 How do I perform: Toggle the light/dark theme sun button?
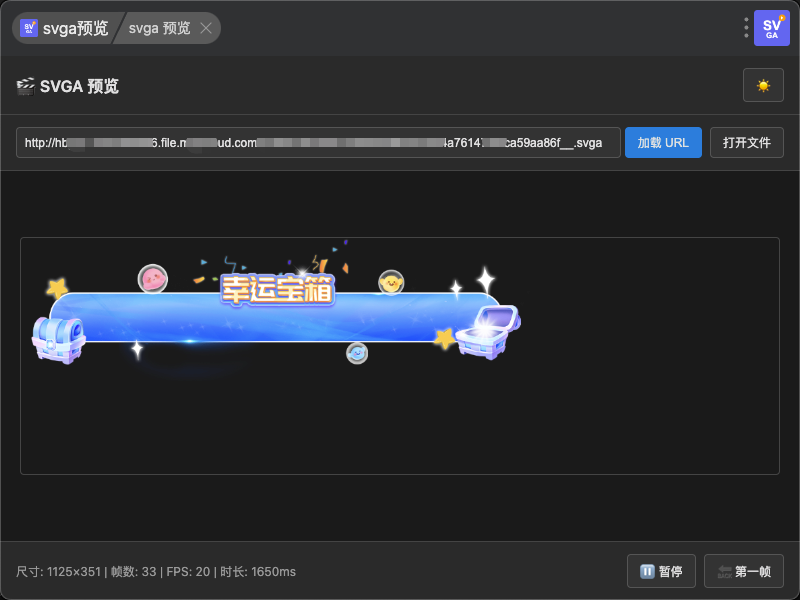(763, 86)
